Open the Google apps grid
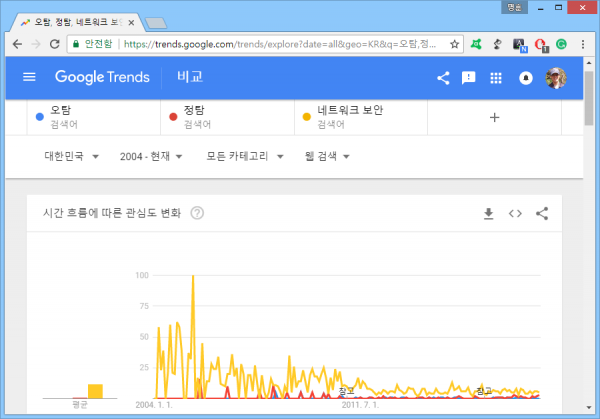 pos(496,78)
